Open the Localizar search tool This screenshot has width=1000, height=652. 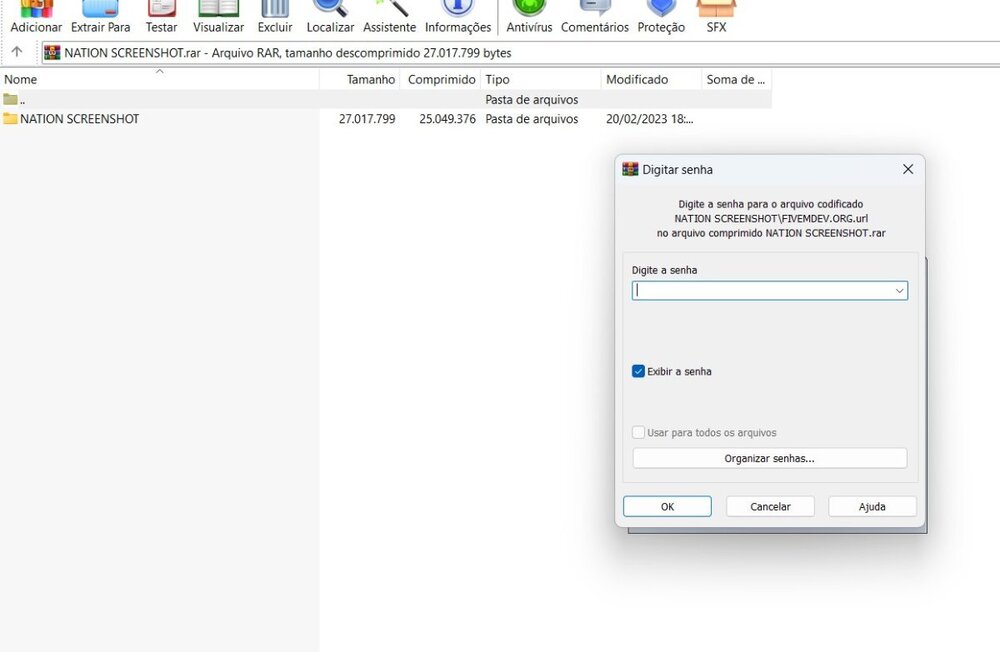[x=330, y=14]
